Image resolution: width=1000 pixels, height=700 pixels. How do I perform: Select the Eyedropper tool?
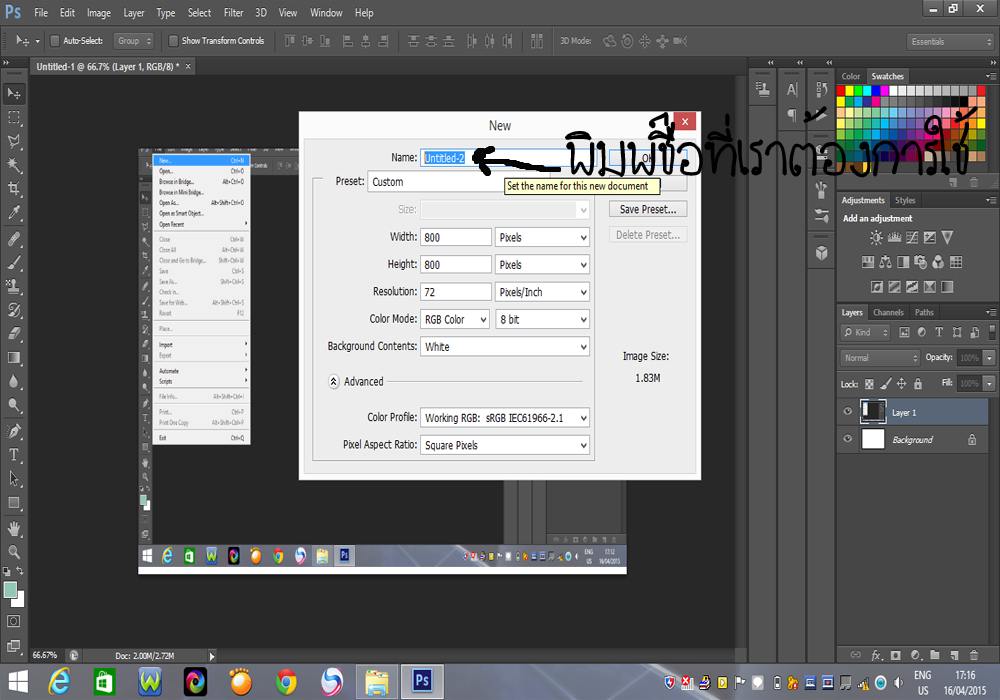tap(14, 213)
